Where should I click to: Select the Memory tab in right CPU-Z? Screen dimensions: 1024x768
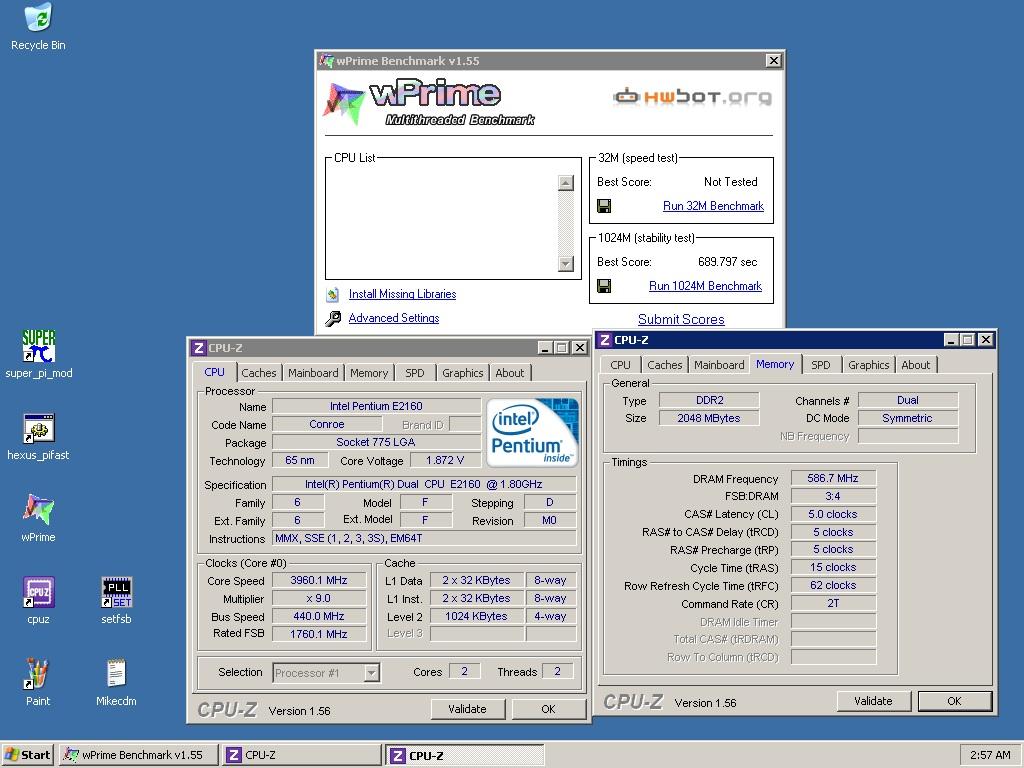(775, 364)
